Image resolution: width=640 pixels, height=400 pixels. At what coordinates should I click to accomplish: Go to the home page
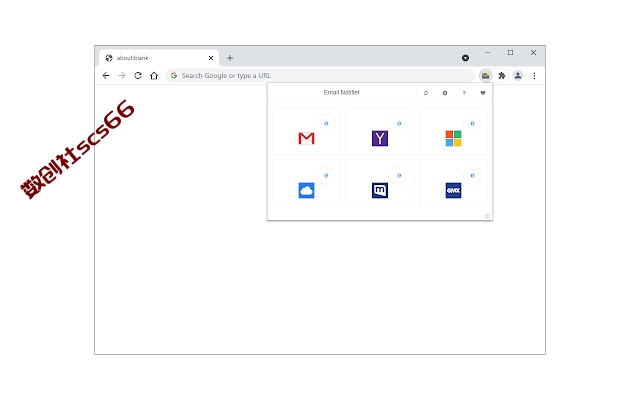click(x=154, y=76)
